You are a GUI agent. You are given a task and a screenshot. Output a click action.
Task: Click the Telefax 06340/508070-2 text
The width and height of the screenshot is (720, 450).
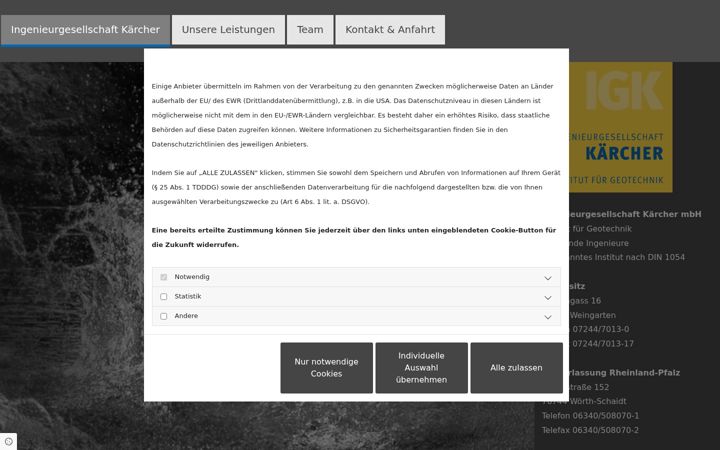pyautogui.click(x=590, y=430)
